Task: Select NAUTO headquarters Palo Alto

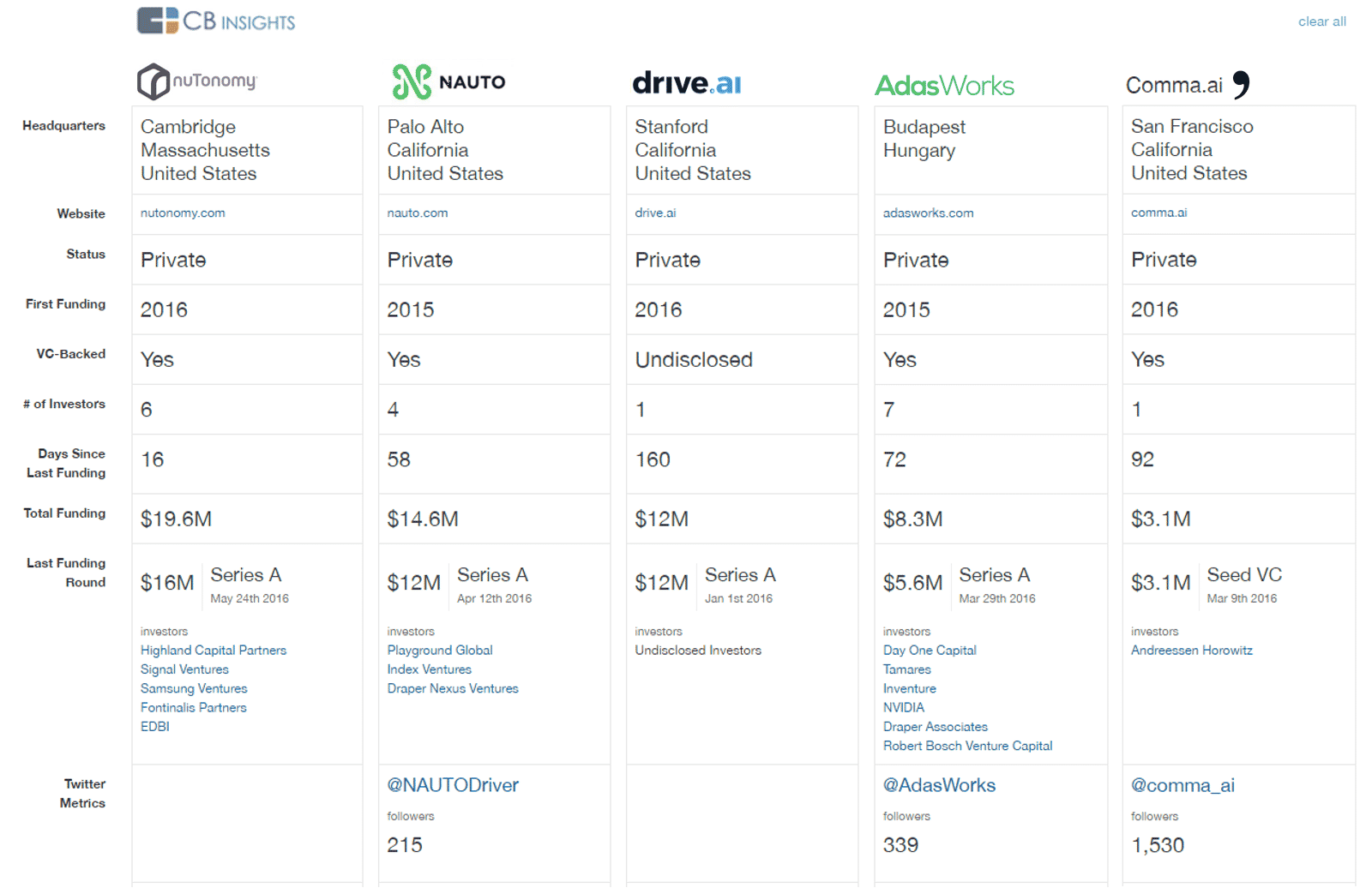Action: coord(425,126)
